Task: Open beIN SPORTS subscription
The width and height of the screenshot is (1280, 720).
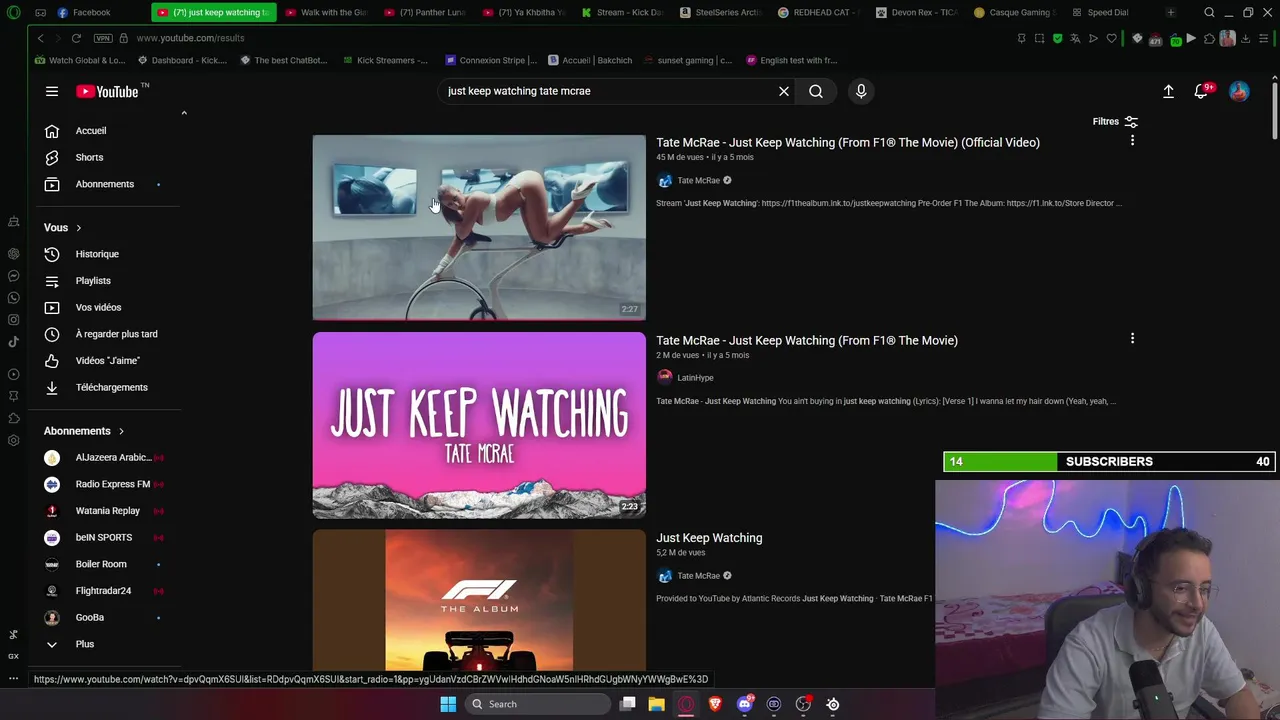Action: click(x=105, y=538)
